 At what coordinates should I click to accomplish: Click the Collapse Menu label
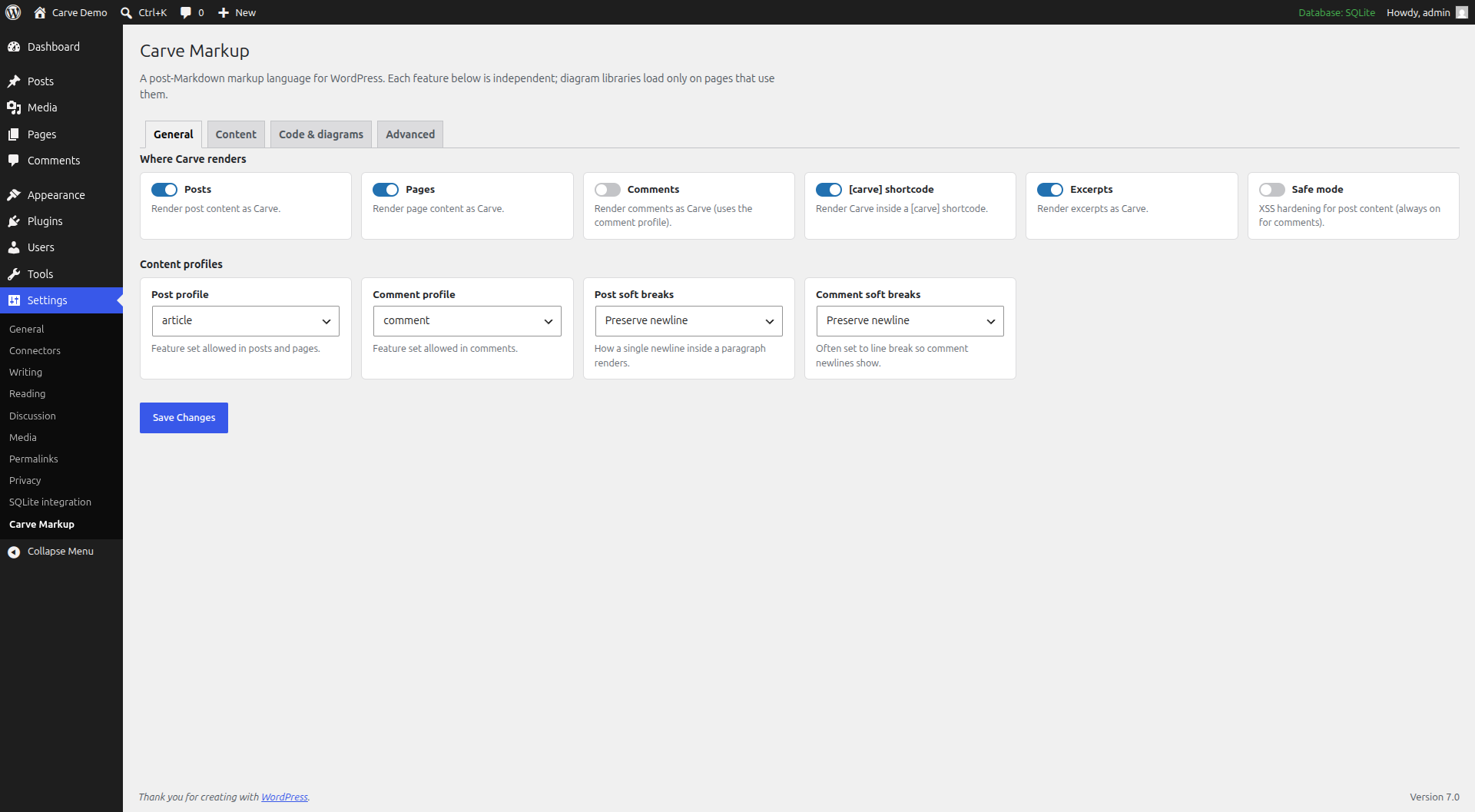point(61,552)
